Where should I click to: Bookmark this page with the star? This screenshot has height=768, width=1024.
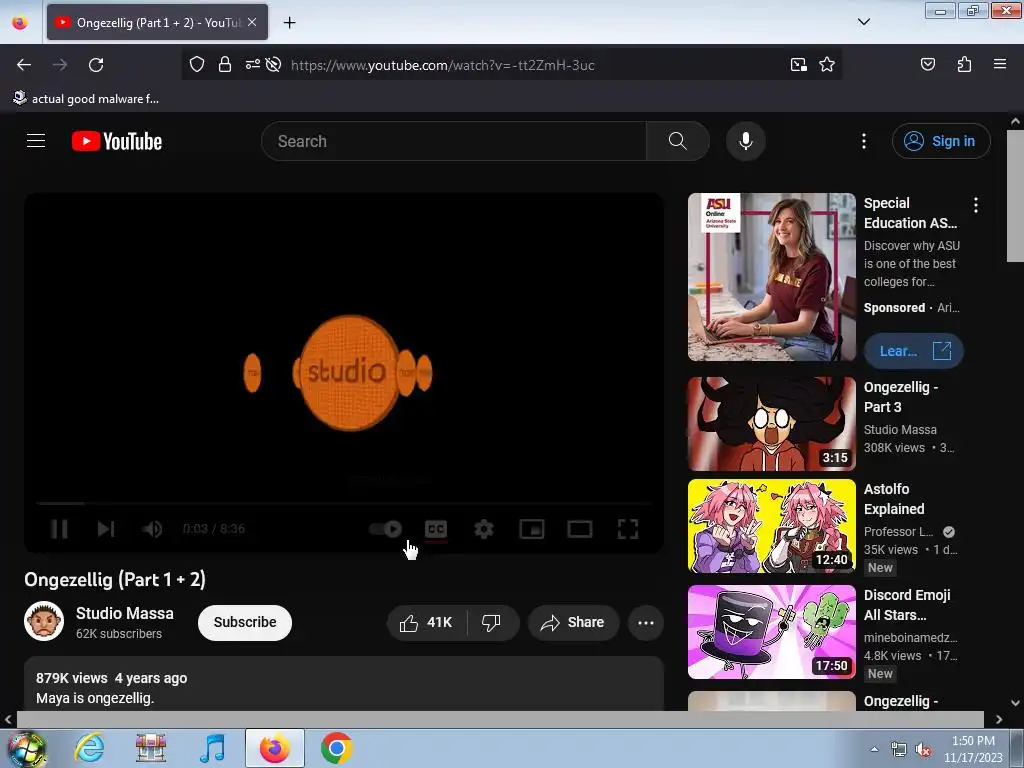tap(827, 65)
